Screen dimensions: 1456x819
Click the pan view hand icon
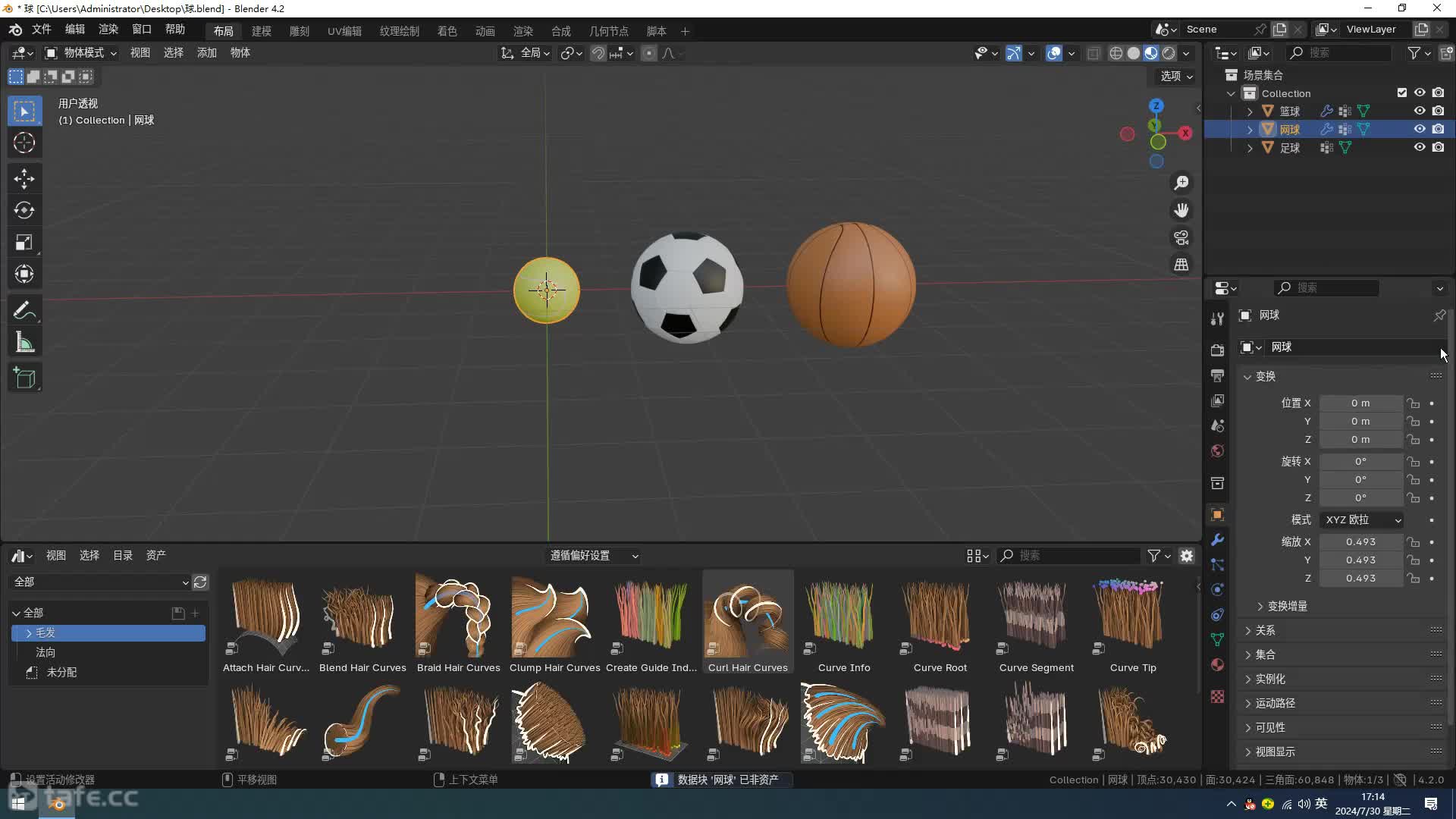coord(1181,211)
